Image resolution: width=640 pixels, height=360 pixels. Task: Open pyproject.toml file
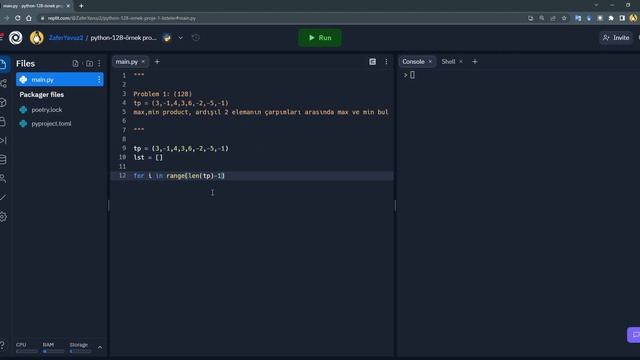[51, 123]
